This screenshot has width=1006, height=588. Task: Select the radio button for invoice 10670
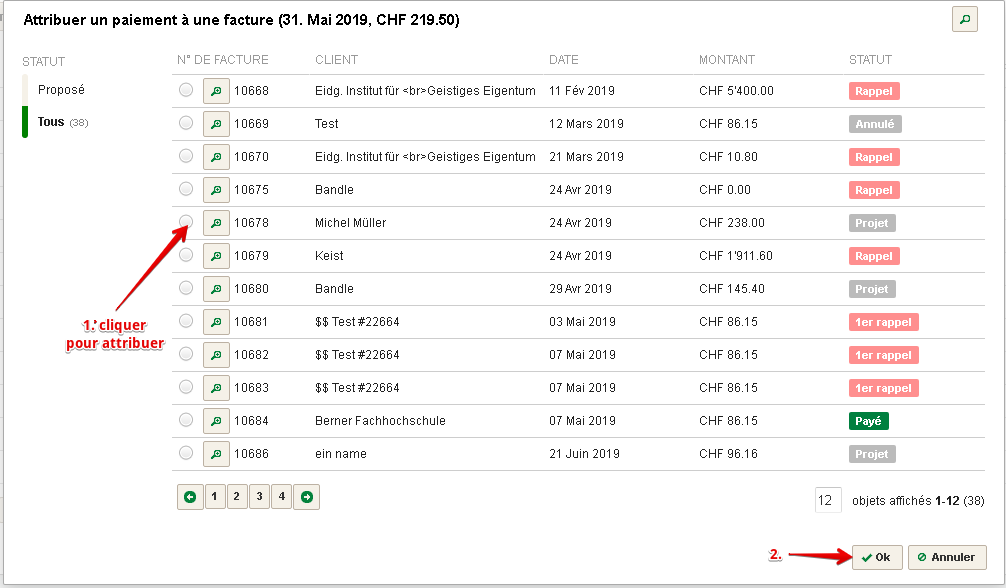coord(186,156)
